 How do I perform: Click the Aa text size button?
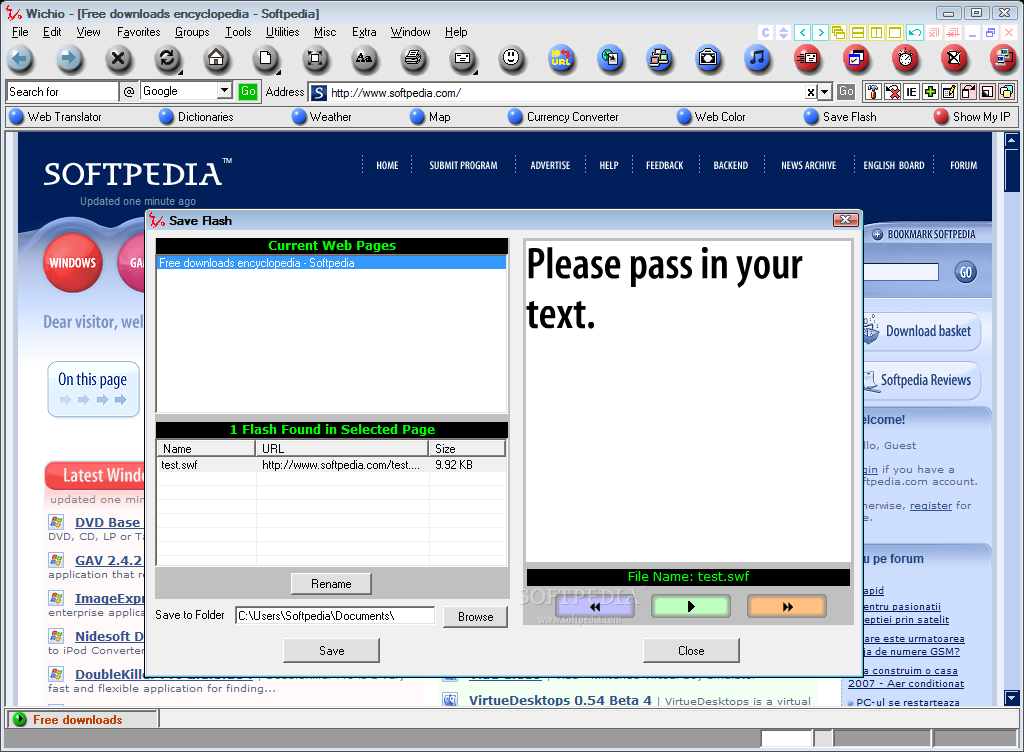[364, 59]
